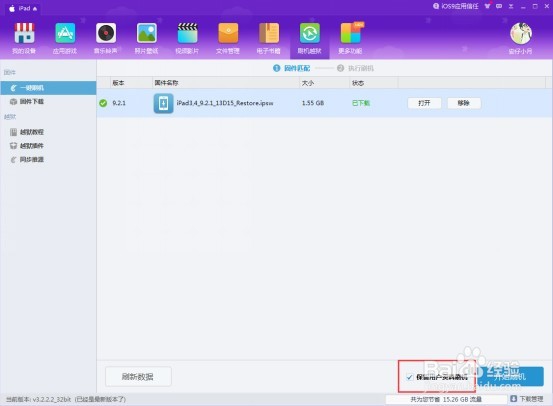This screenshot has height=406, width=553.
Task: Click the 1.55 GB size cell
Action: point(313,103)
